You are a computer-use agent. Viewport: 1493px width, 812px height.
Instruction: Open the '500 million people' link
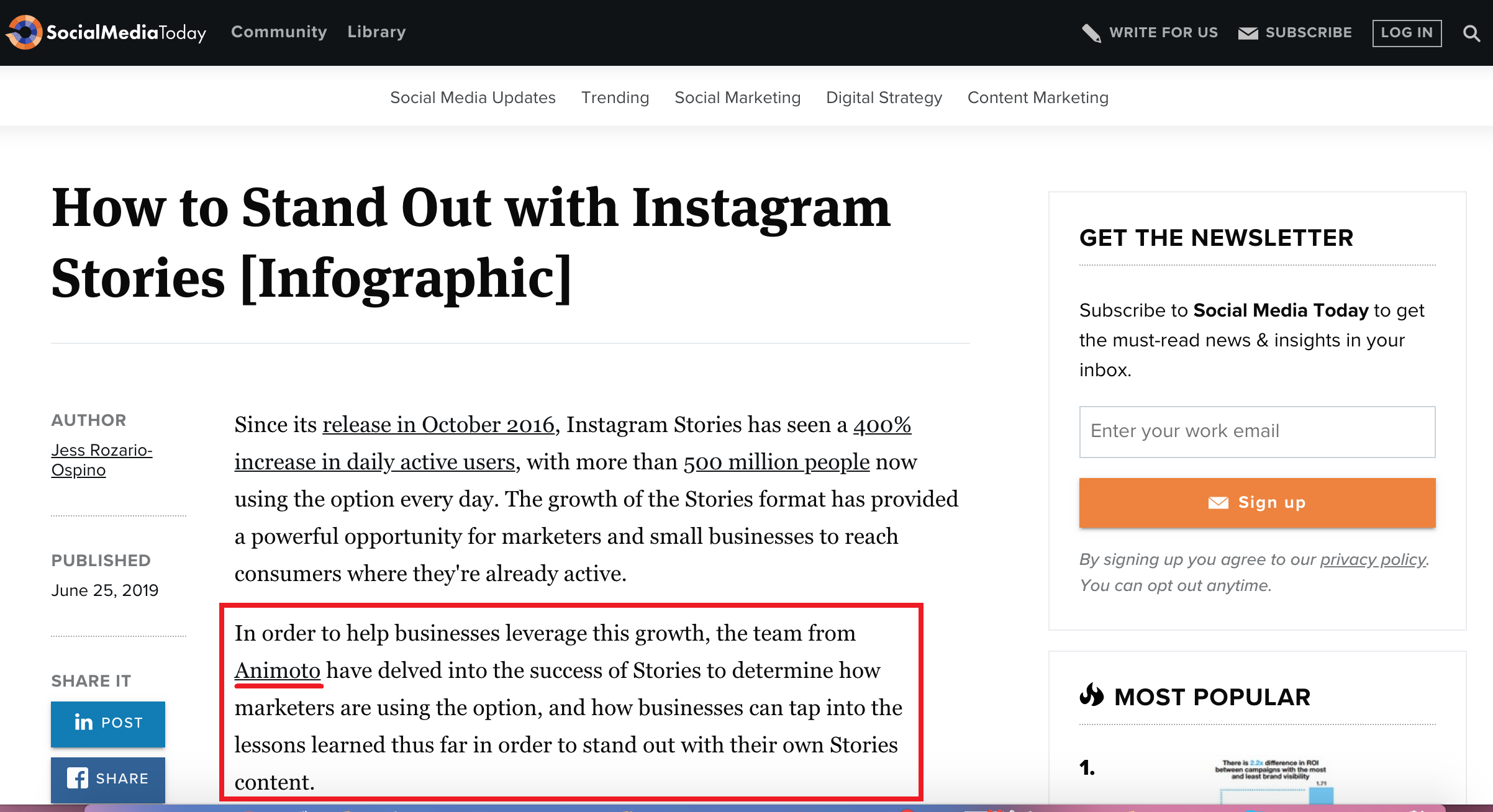click(776, 462)
